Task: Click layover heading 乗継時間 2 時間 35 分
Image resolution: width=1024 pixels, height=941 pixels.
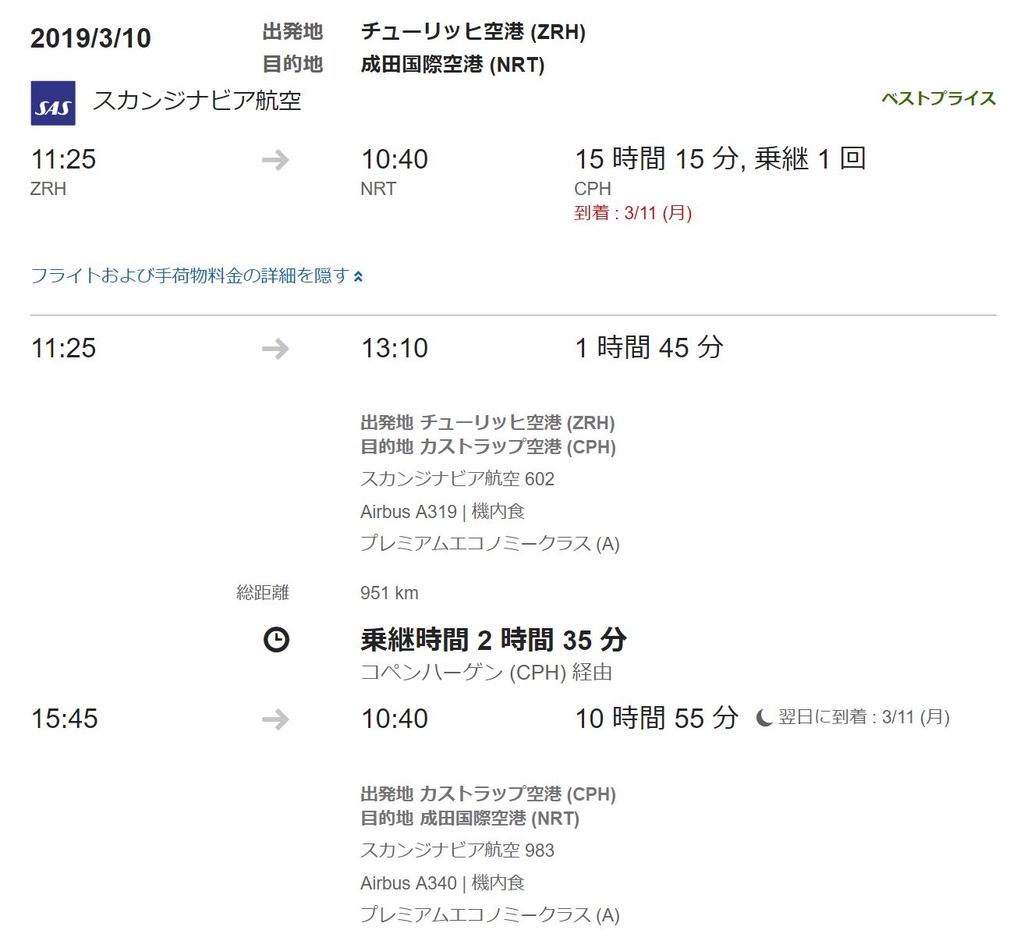Action: point(494,640)
